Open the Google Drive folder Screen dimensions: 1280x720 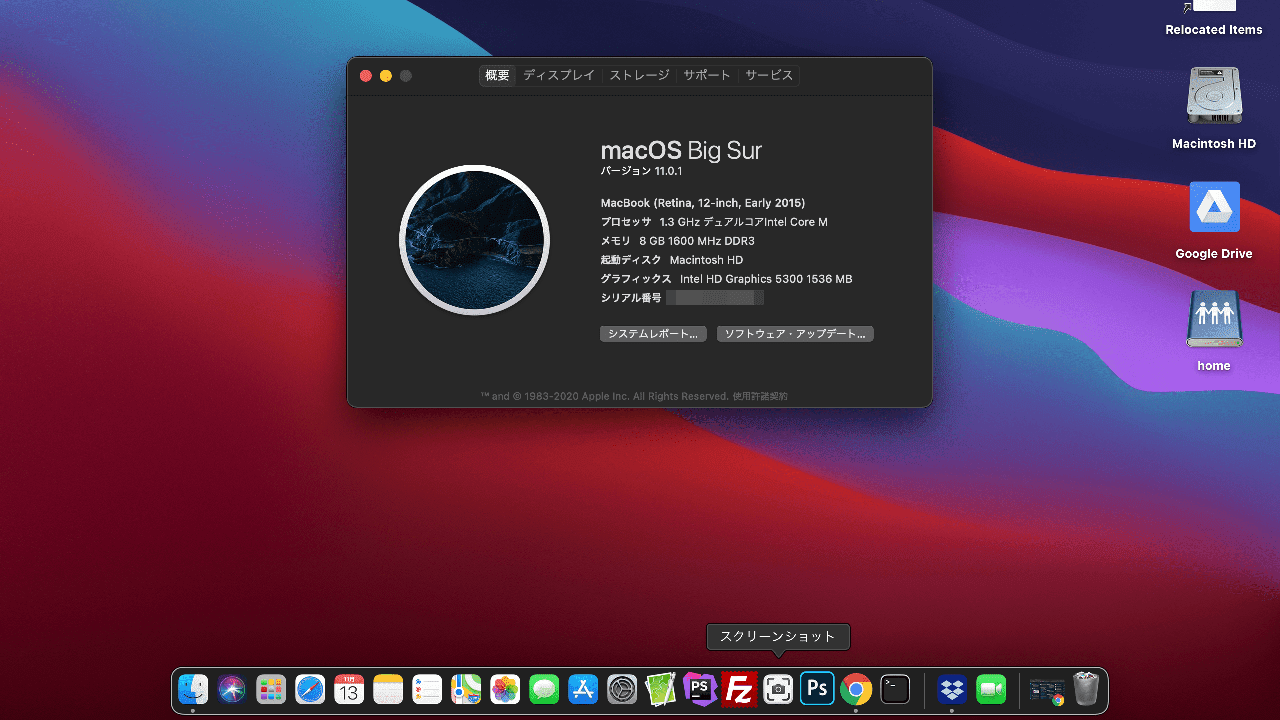1213,207
